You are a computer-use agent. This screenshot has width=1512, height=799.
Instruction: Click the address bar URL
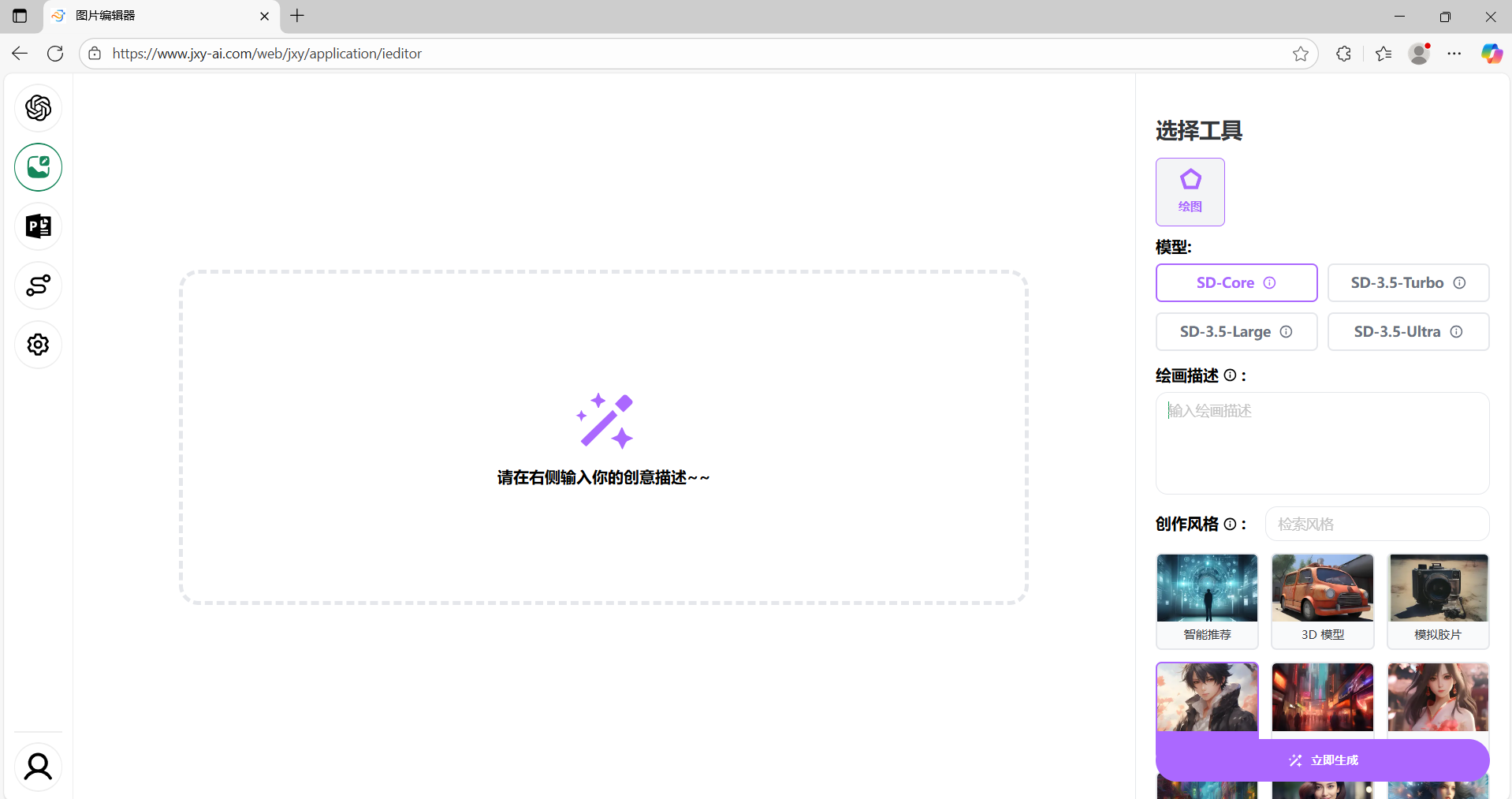point(267,54)
